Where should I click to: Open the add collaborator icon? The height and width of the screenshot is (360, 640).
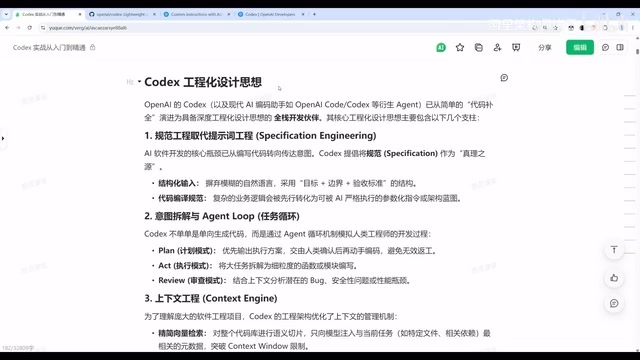(497, 47)
